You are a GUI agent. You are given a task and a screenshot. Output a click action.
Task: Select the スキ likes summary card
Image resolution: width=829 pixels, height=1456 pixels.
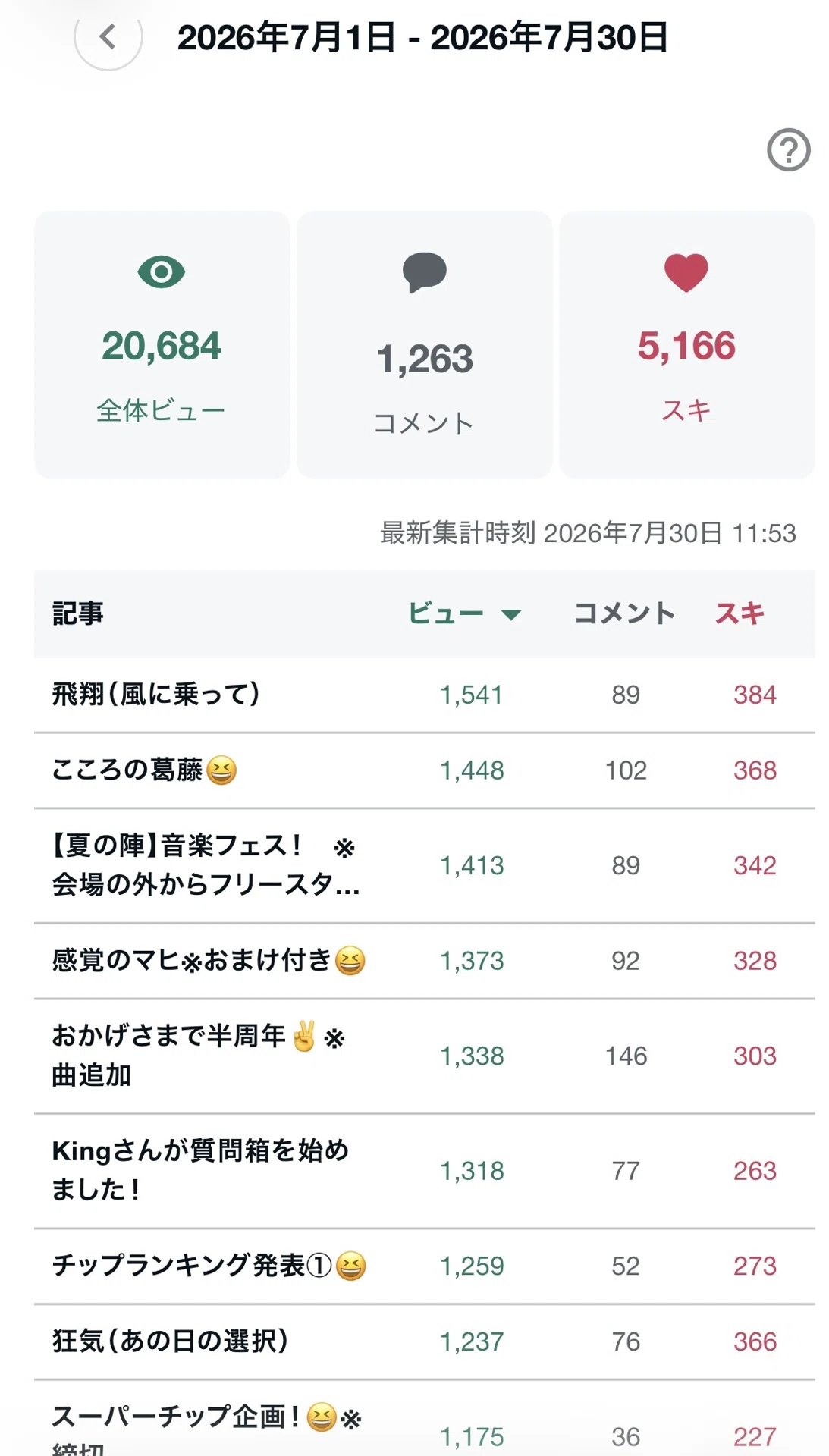pyautogui.click(x=687, y=345)
